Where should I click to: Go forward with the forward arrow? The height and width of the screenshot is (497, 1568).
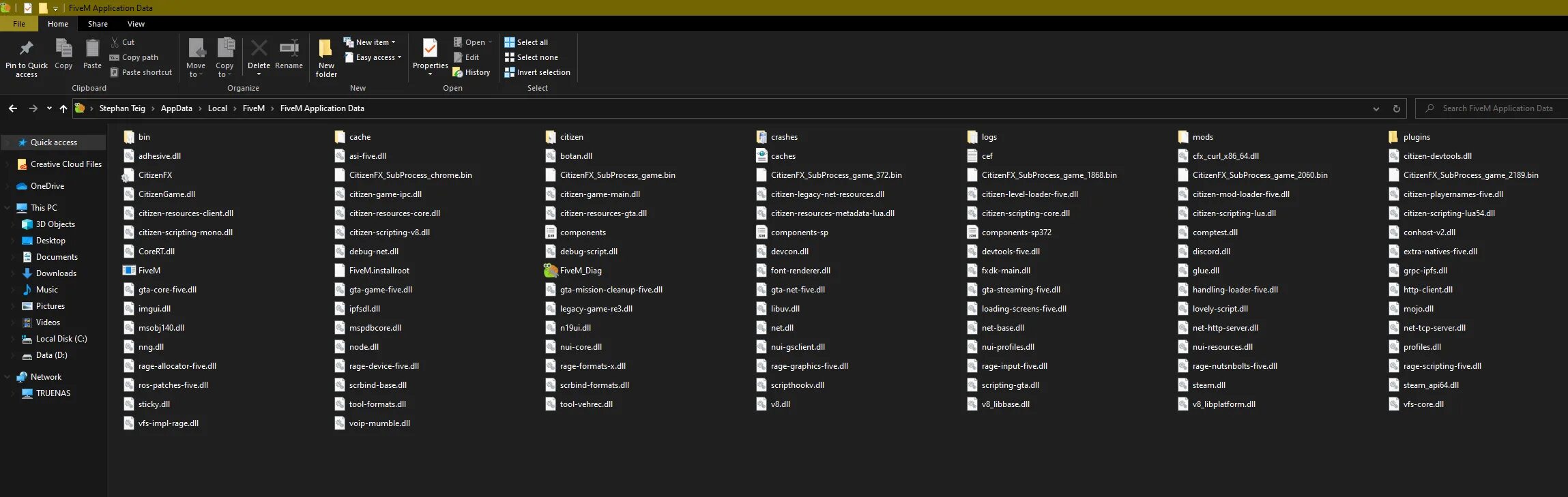(33, 108)
